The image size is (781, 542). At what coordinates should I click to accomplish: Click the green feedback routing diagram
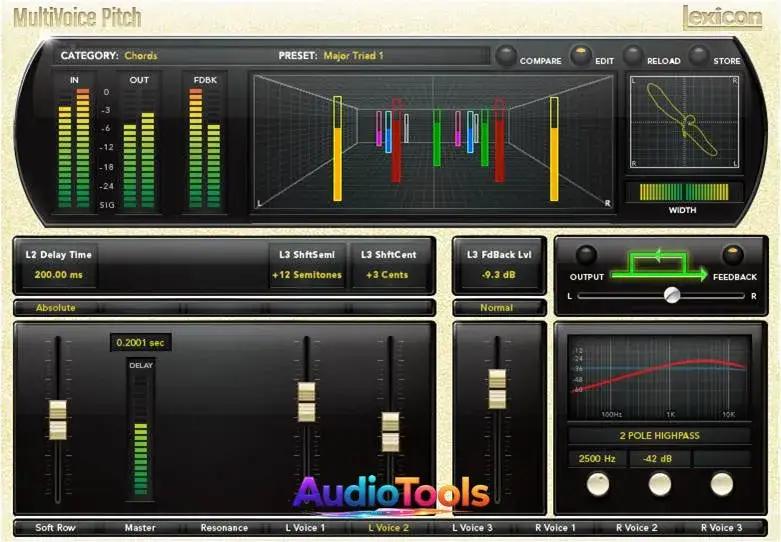(659, 265)
